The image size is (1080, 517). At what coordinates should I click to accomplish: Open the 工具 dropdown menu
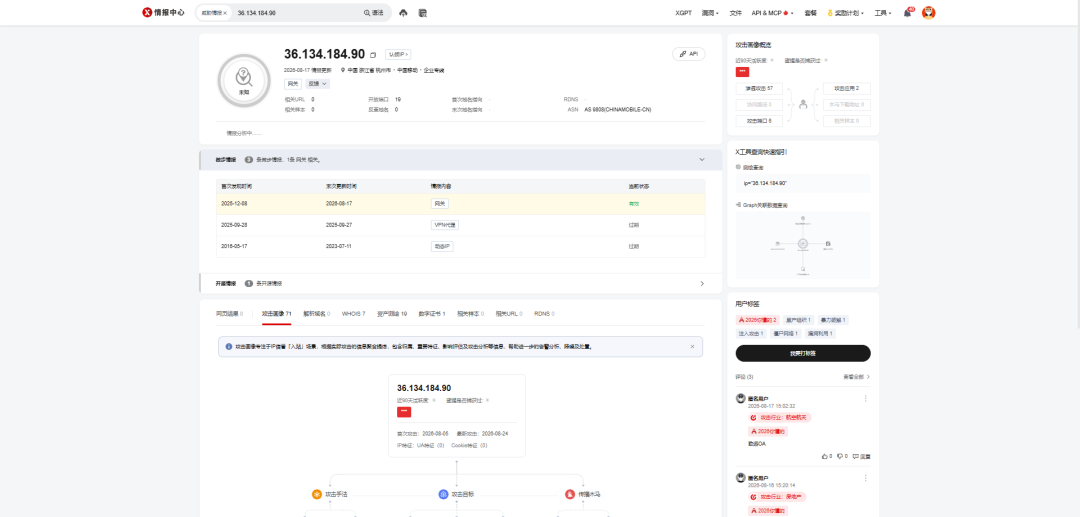[x=882, y=12]
